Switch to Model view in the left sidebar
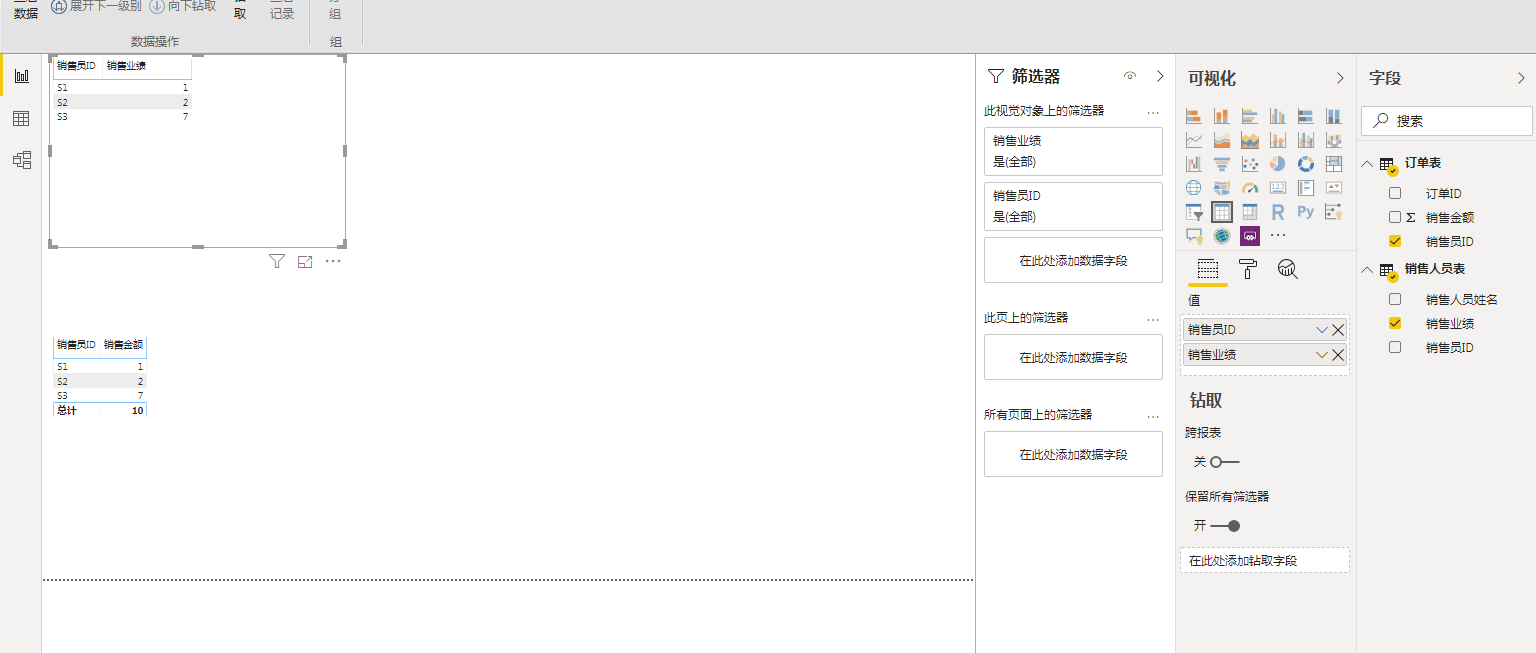The width and height of the screenshot is (1536, 653). (21, 160)
